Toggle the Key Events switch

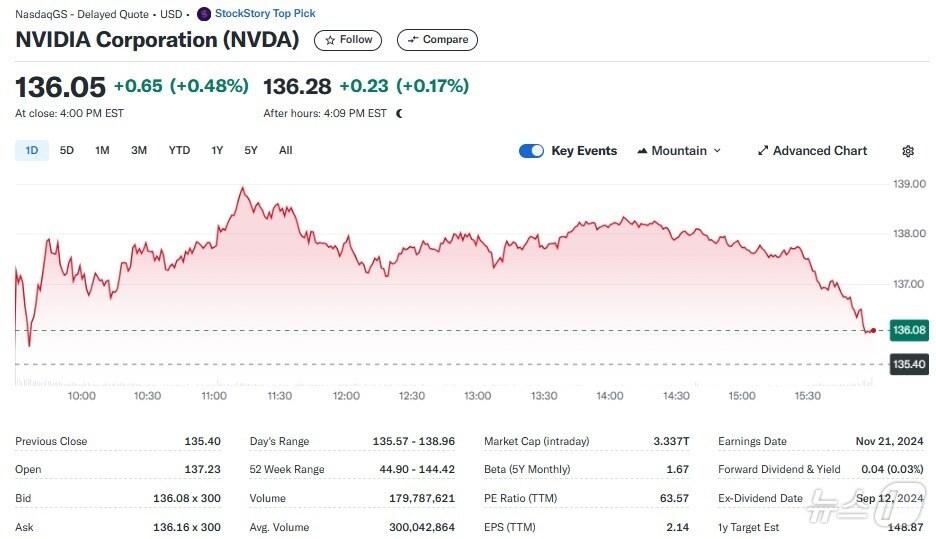(x=531, y=151)
